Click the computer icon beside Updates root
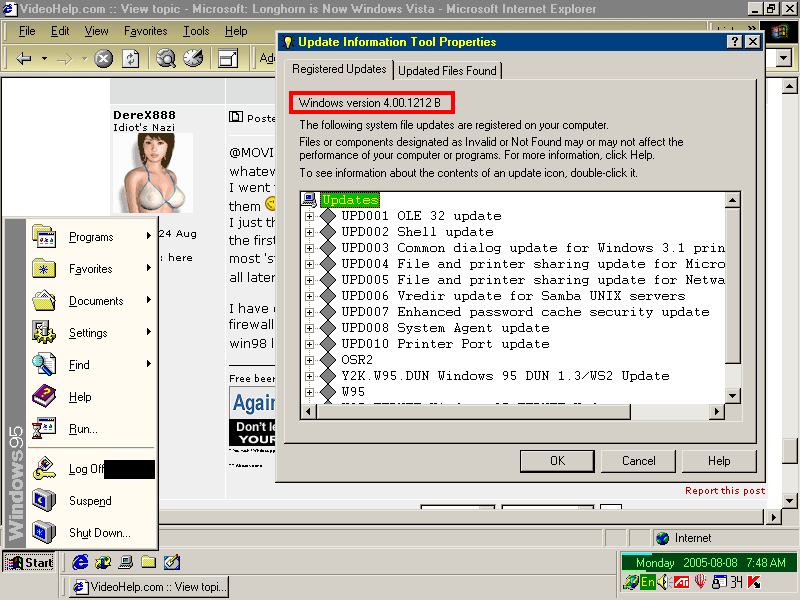The image size is (800, 600). [x=309, y=199]
